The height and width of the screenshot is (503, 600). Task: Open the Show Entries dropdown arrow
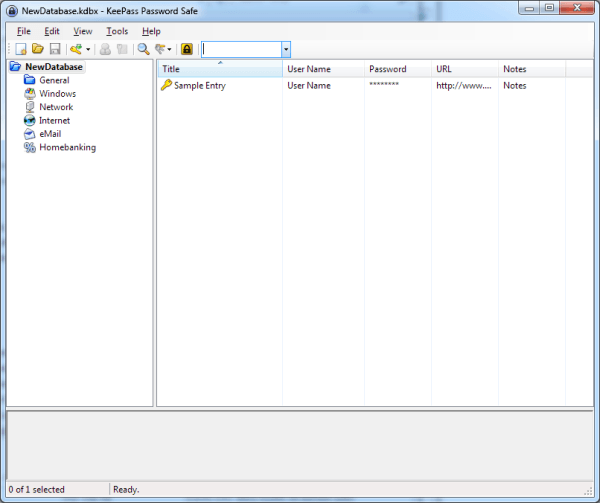coord(170,49)
